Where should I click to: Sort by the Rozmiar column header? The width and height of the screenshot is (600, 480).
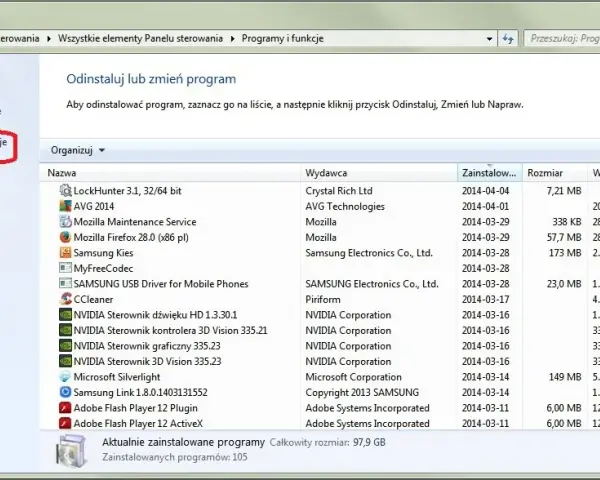point(555,173)
